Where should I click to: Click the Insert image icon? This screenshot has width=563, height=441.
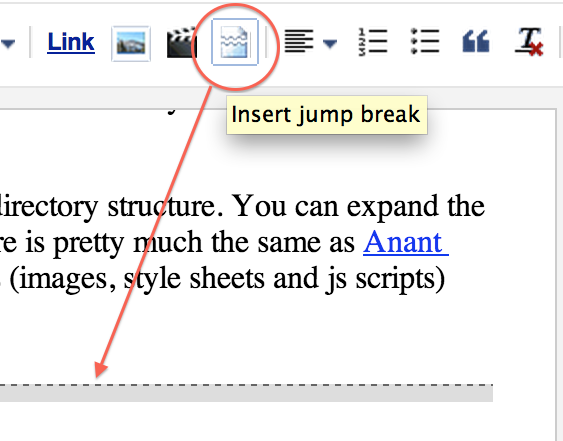pos(131,43)
